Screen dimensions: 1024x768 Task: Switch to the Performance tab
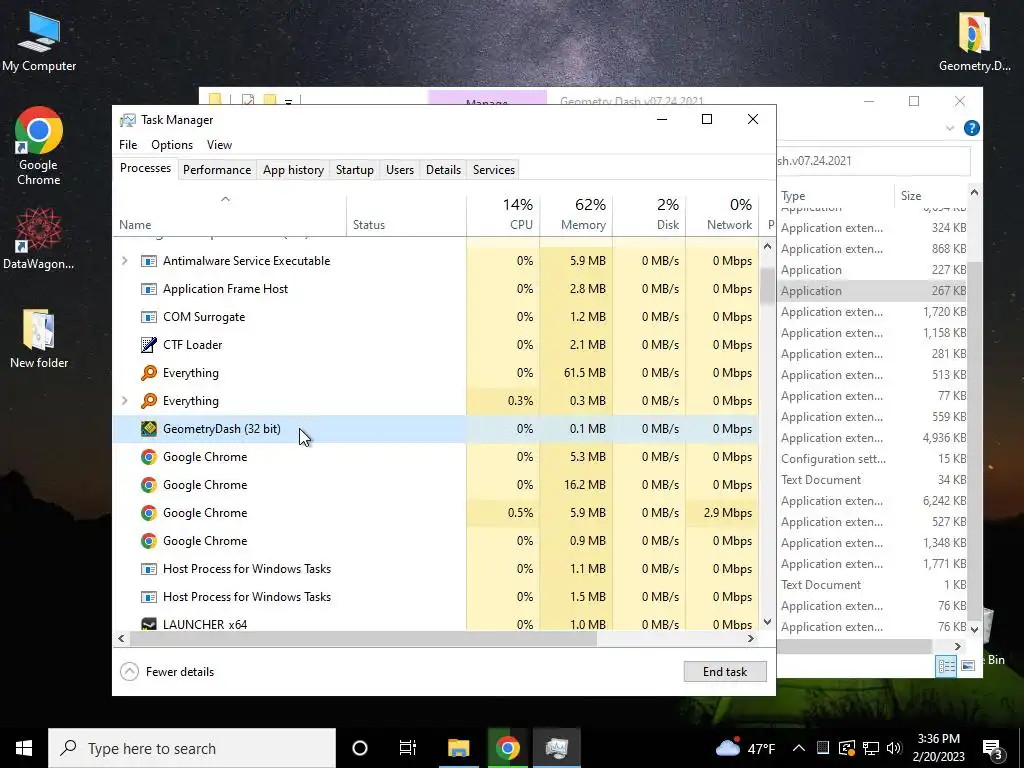(217, 169)
